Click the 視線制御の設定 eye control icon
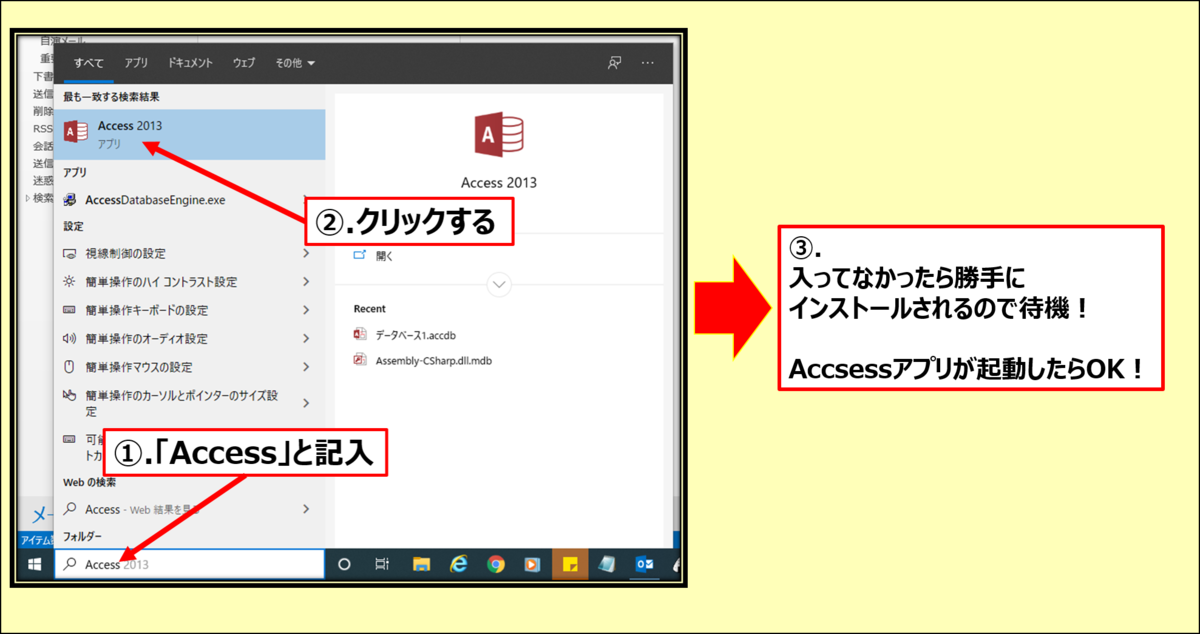The height and width of the screenshot is (634, 1200). click(x=70, y=254)
